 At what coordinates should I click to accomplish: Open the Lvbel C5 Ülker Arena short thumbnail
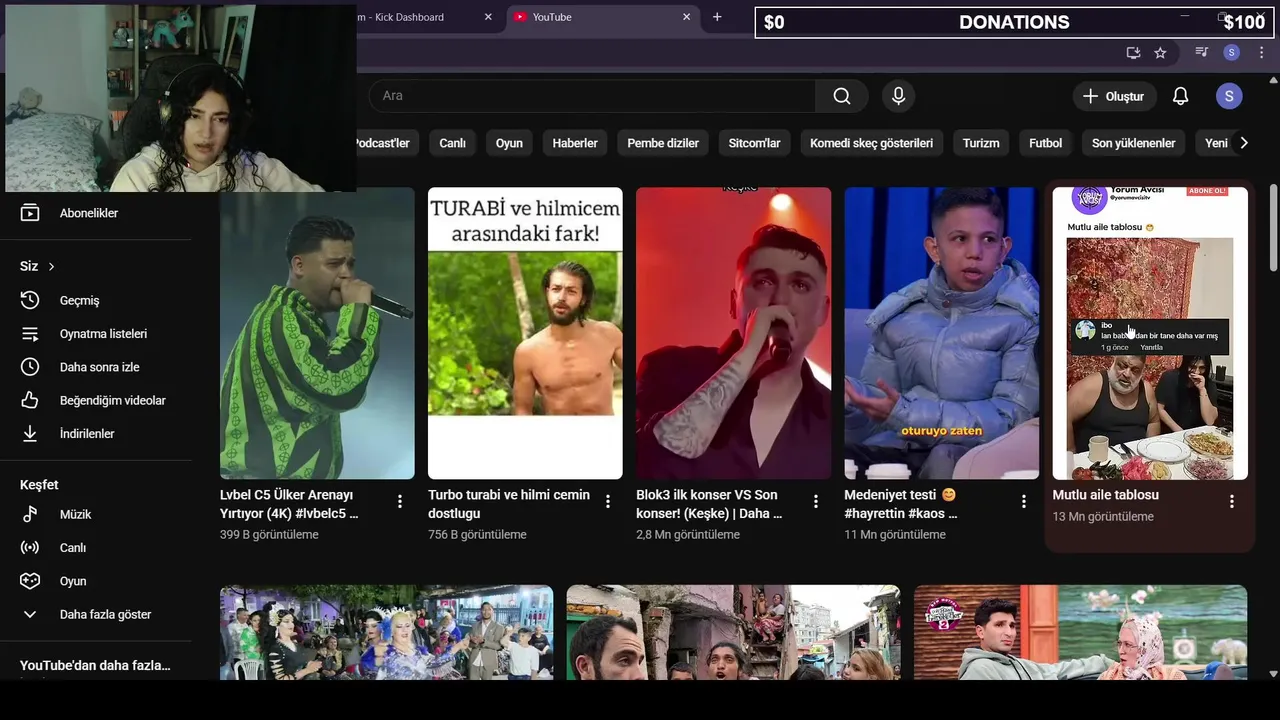point(317,333)
